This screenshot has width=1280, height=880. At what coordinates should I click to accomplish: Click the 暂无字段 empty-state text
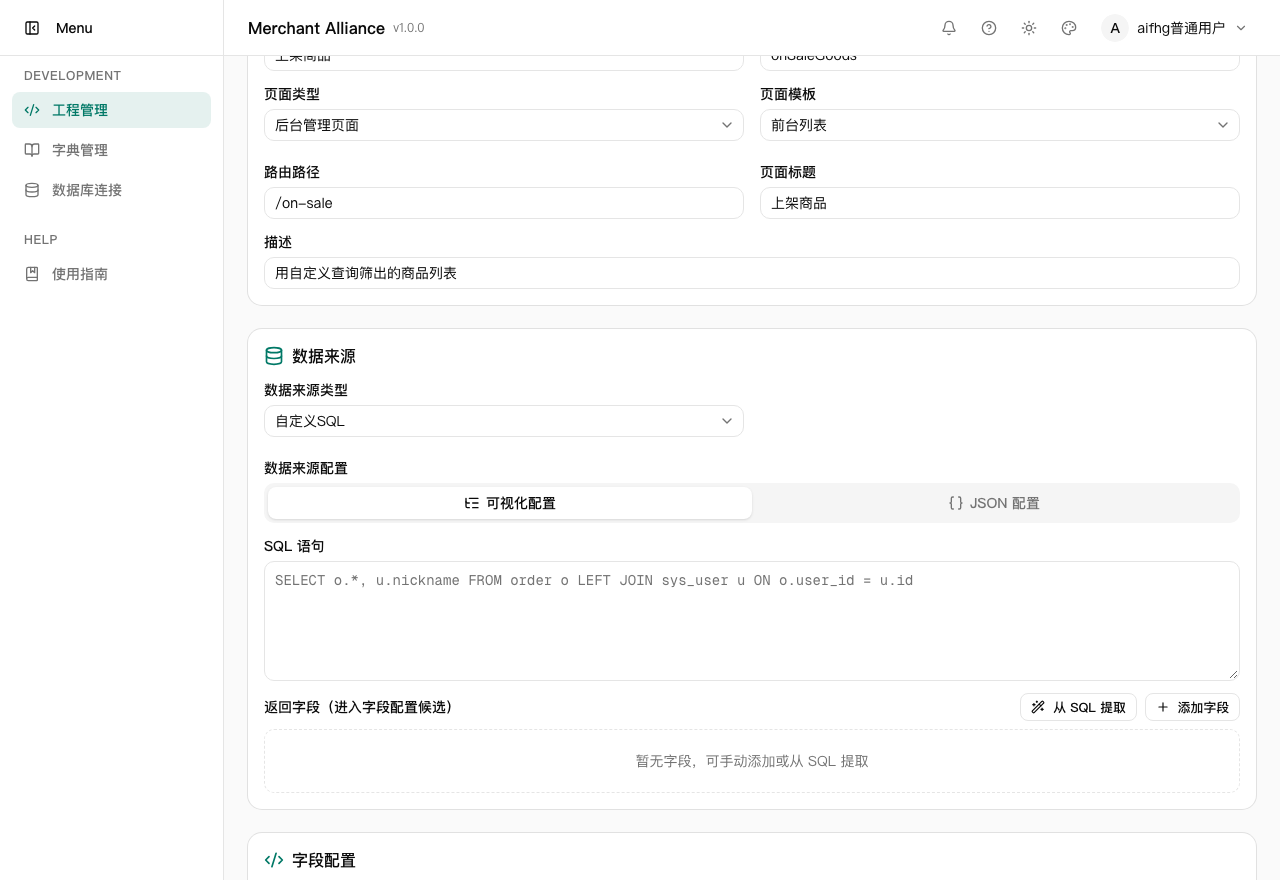pos(752,761)
